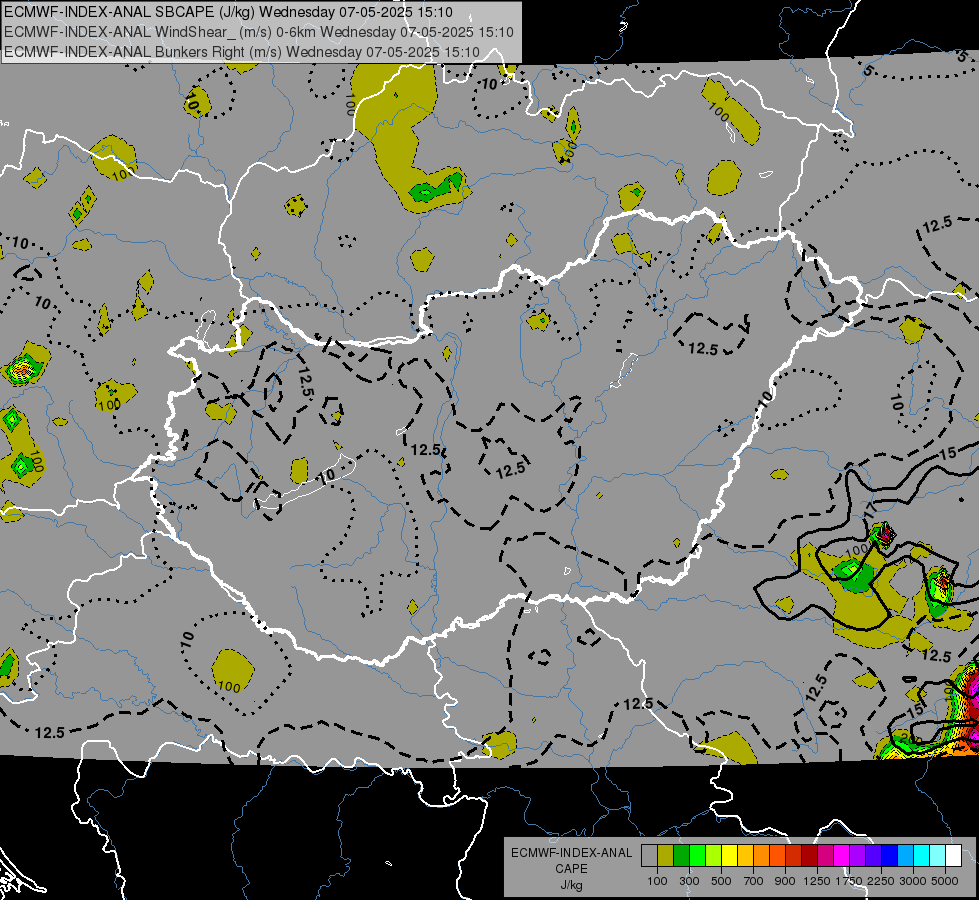Select the amber legend swatch
Viewport: 979px width, 900px height.
click(x=745, y=856)
